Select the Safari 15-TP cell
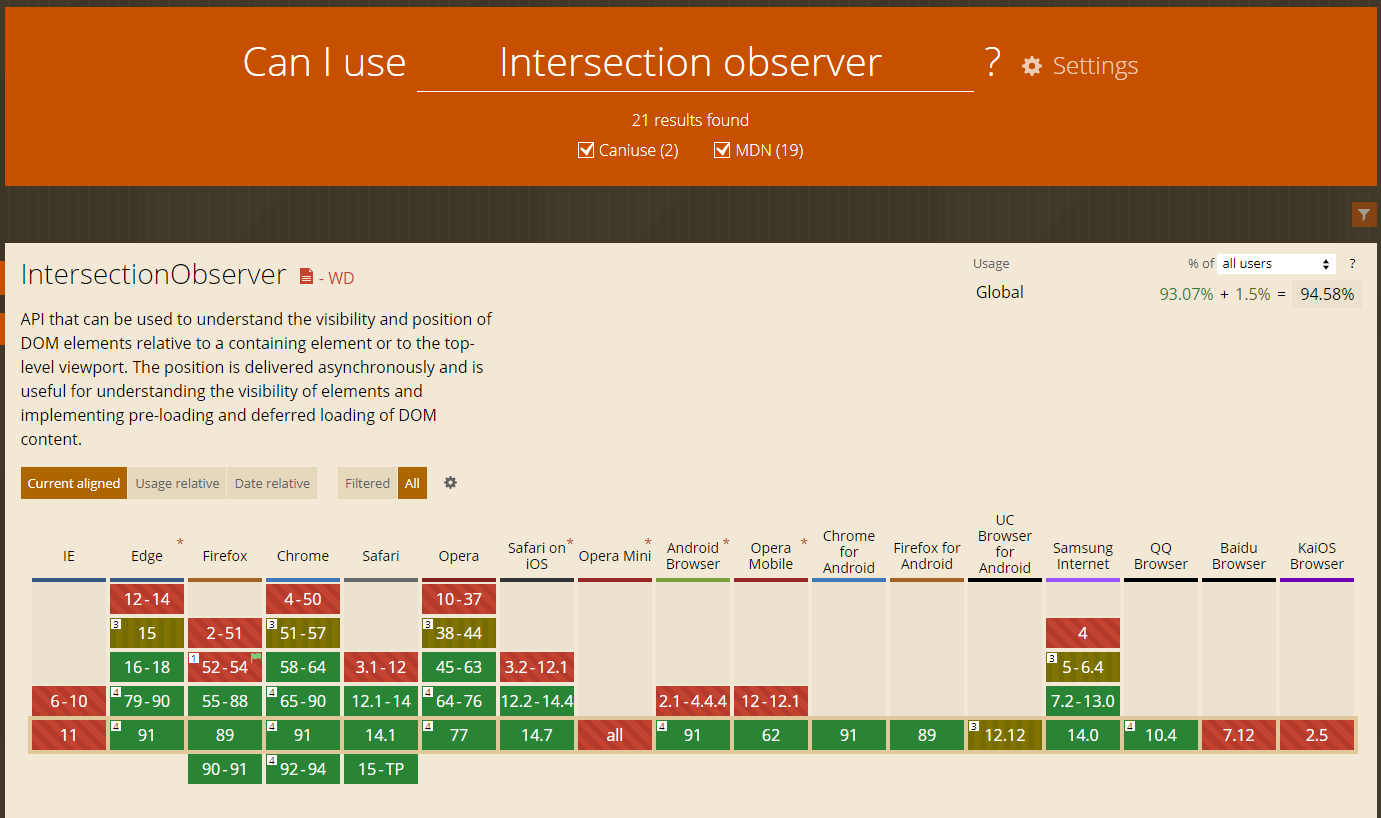This screenshot has width=1381, height=818. pyautogui.click(x=381, y=769)
